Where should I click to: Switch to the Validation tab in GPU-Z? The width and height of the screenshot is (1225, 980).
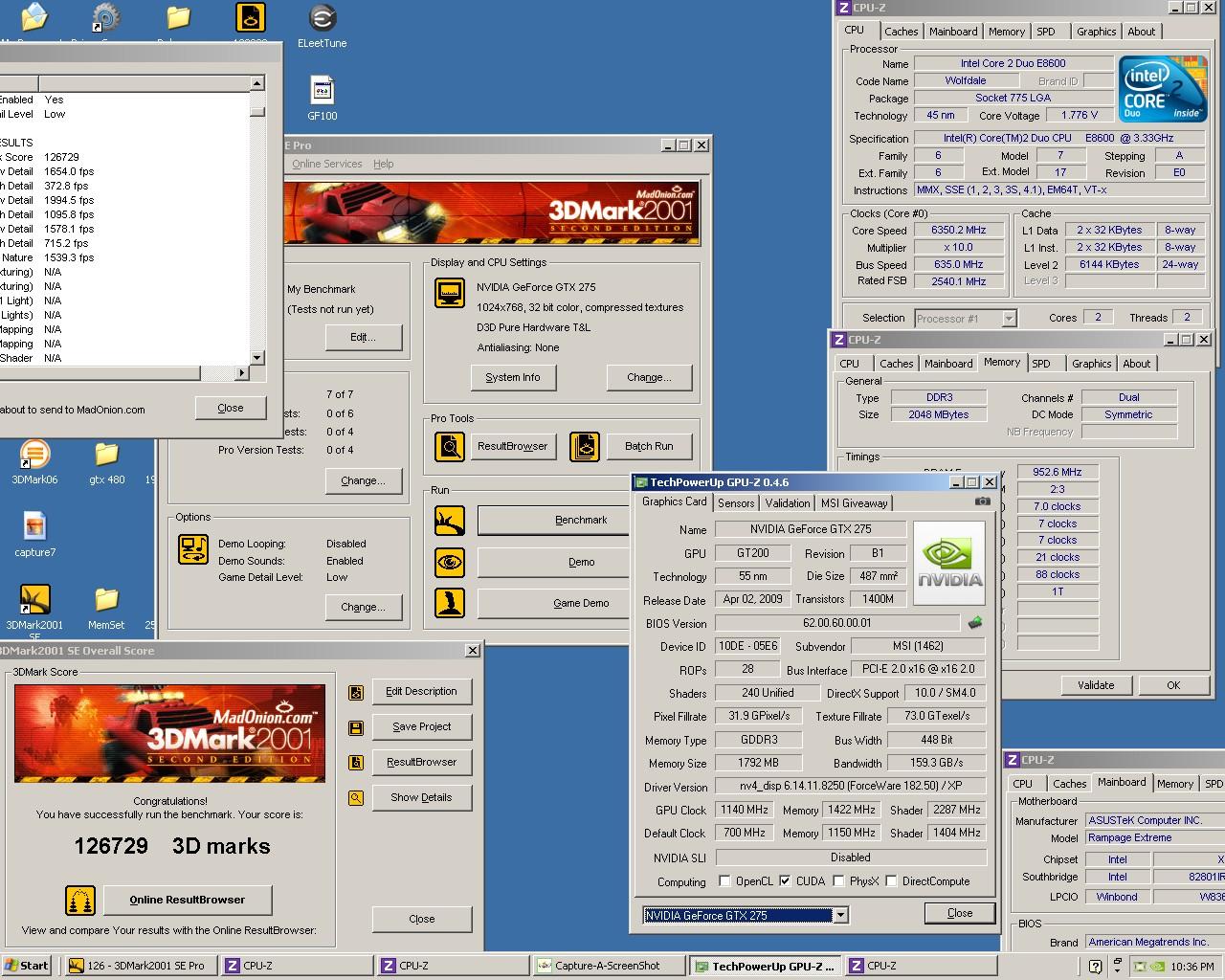pyautogui.click(x=788, y=503)
